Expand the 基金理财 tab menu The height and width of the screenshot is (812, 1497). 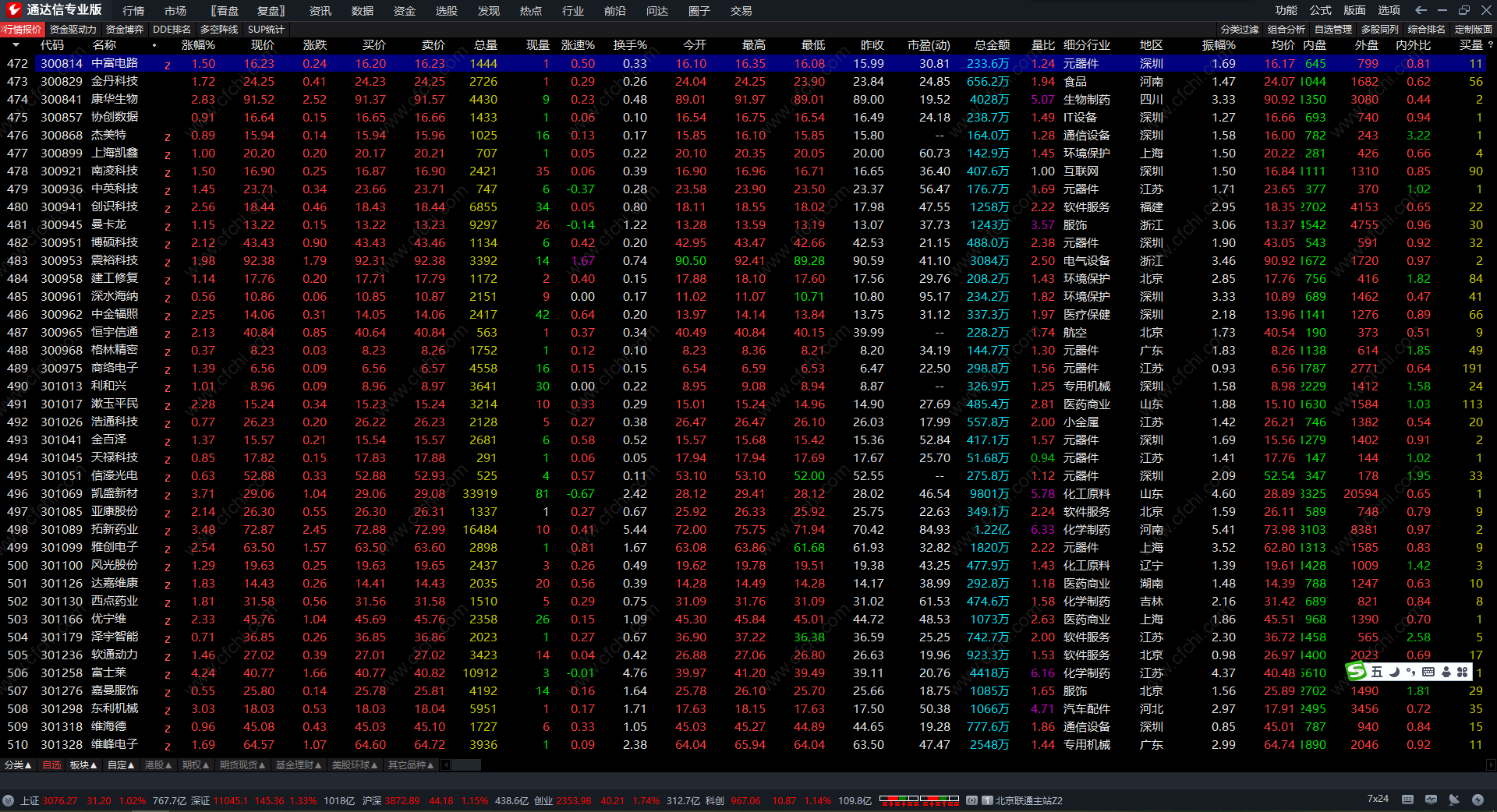pyautogui.click(x=299, y=765)
